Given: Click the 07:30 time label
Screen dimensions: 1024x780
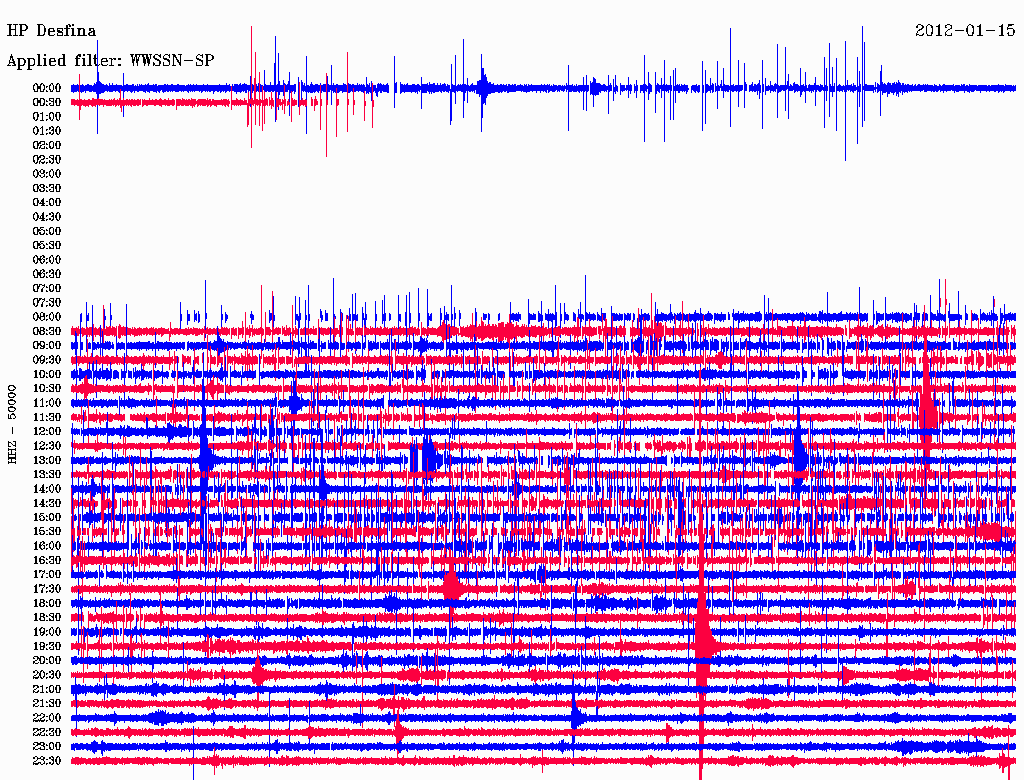Looking at the screenshot, I should pos(47,302).
